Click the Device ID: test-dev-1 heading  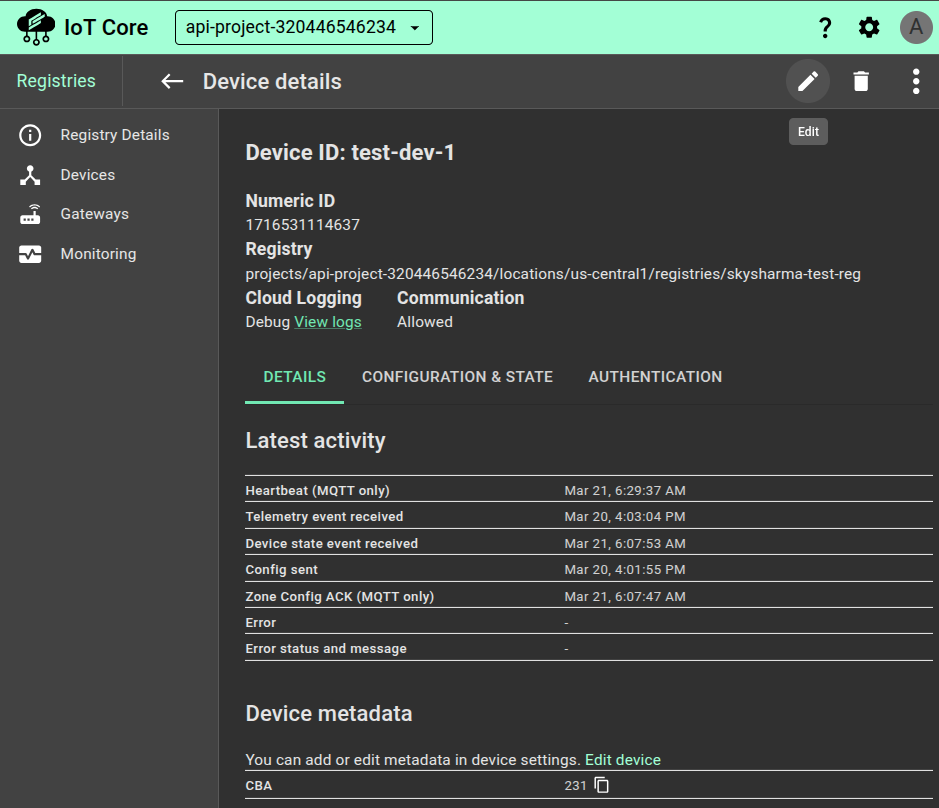tap(350, 152)
